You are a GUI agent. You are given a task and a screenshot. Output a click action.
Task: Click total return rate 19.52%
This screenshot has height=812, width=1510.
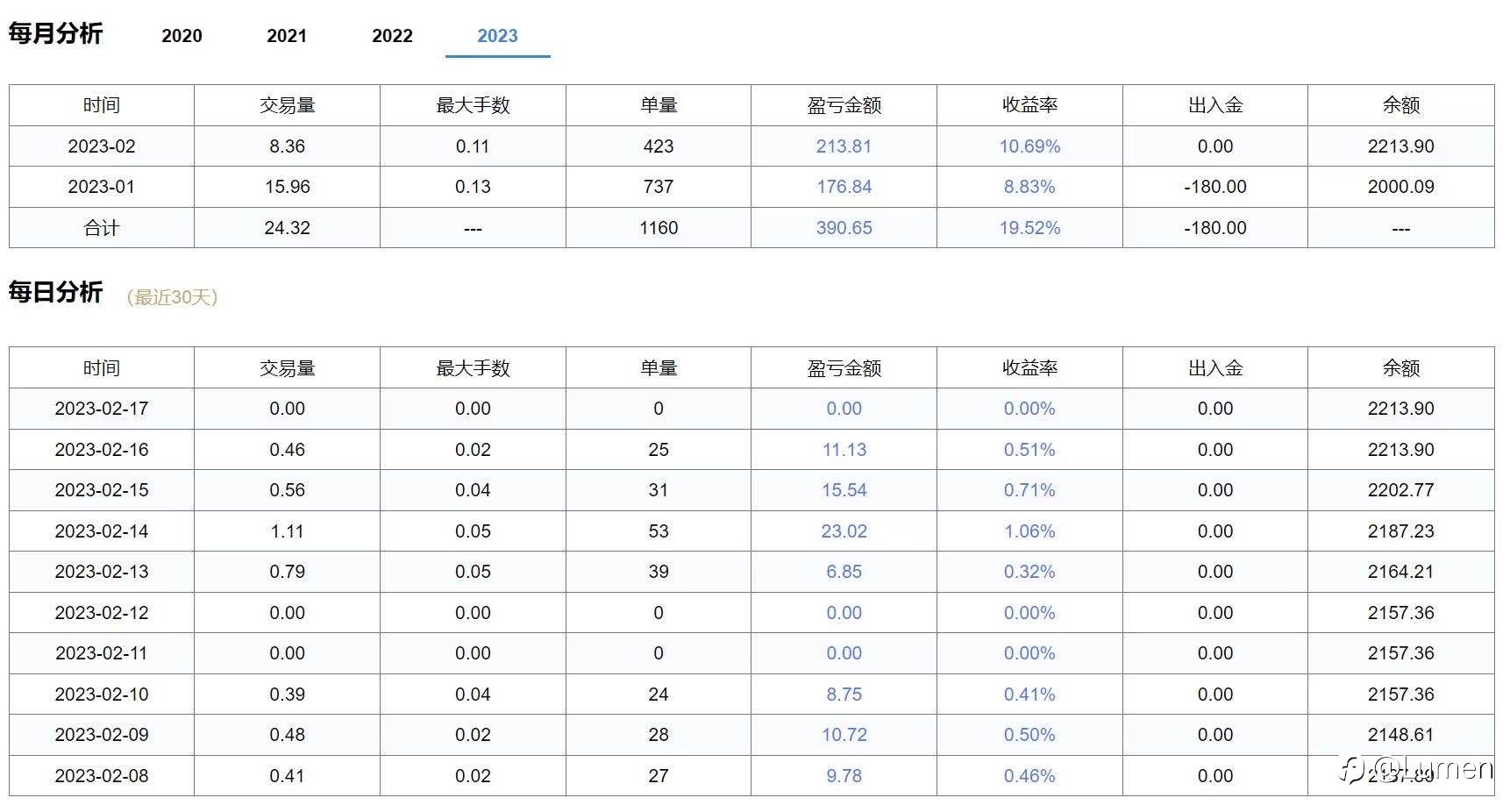(1029, 228)
